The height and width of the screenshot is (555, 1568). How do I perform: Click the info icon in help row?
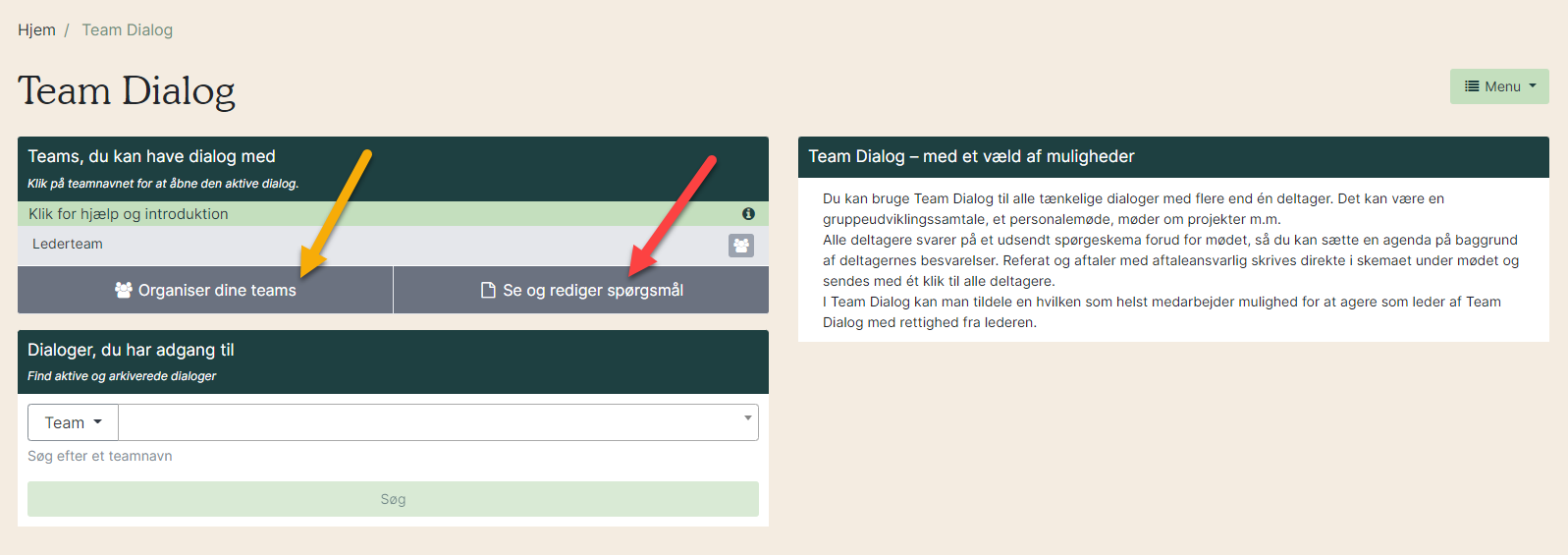point(748,213)
